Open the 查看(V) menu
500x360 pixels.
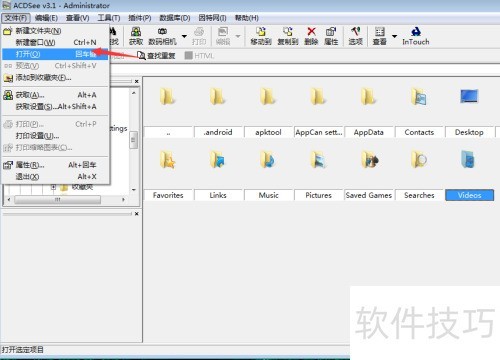[x=77, y=18]
